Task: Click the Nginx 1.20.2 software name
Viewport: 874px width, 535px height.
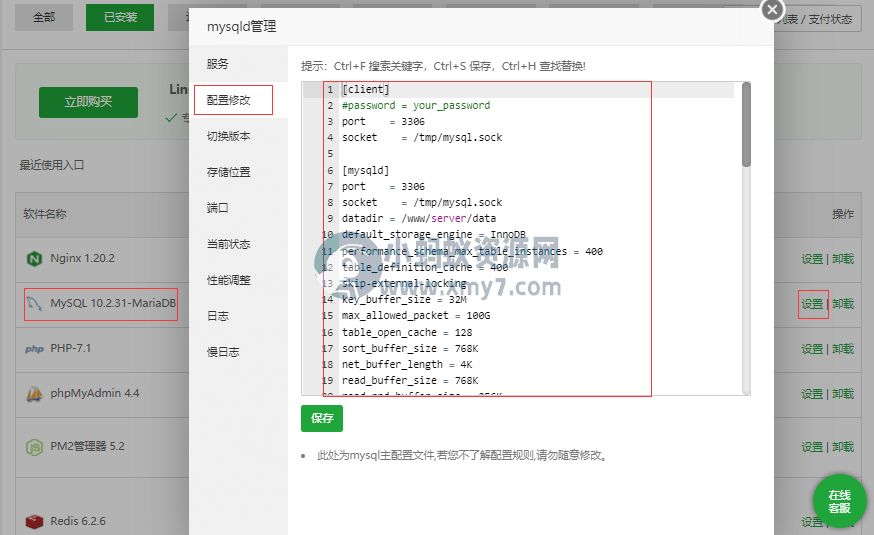Action: [82, 259]
